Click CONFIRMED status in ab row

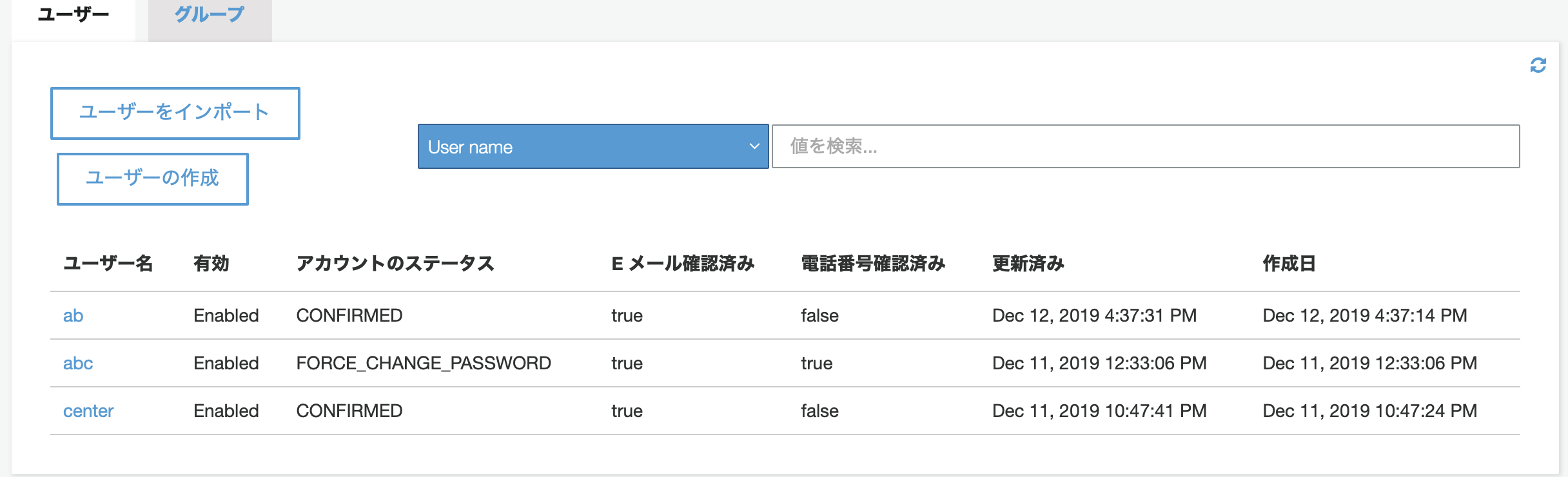[x=349, y=315]
